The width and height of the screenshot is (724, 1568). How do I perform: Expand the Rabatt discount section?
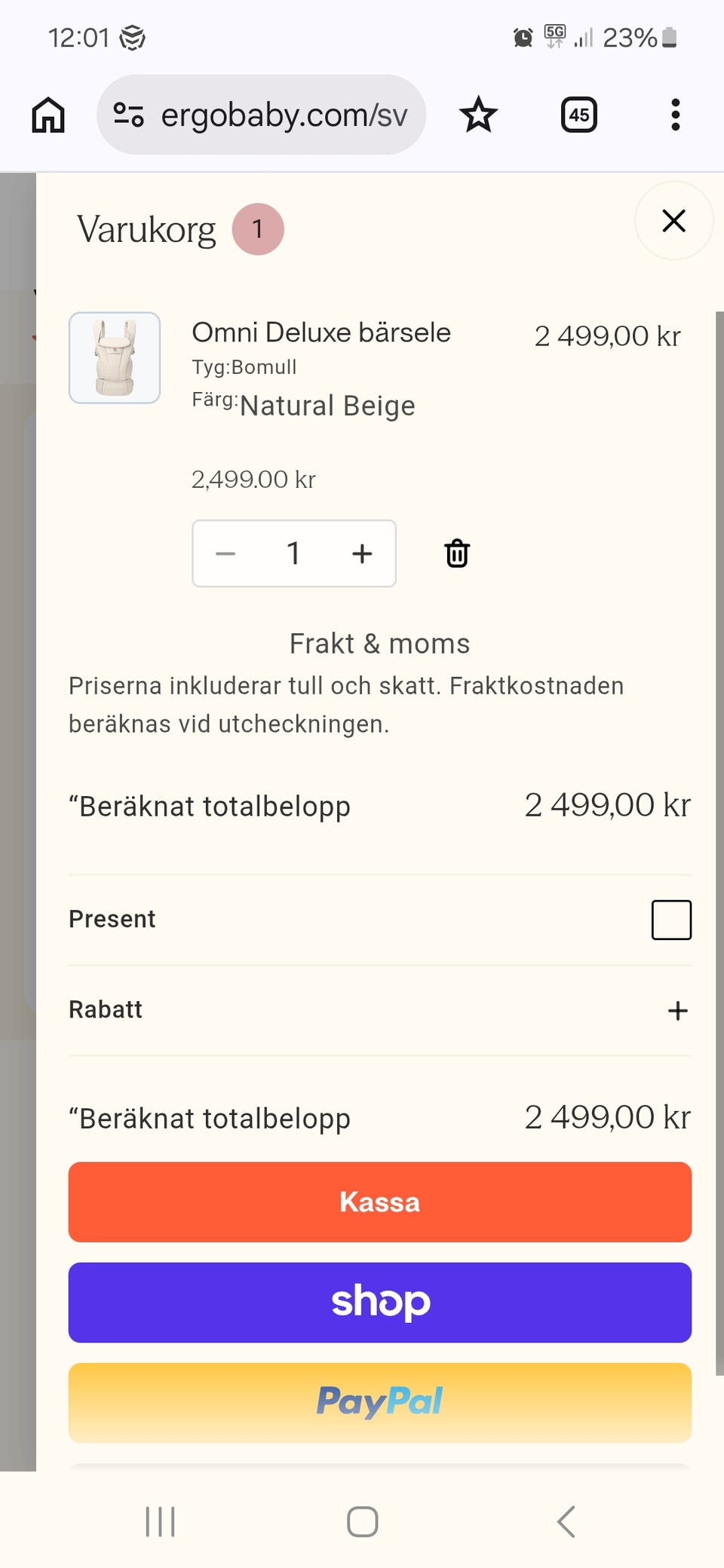[x=677, y=1010]
